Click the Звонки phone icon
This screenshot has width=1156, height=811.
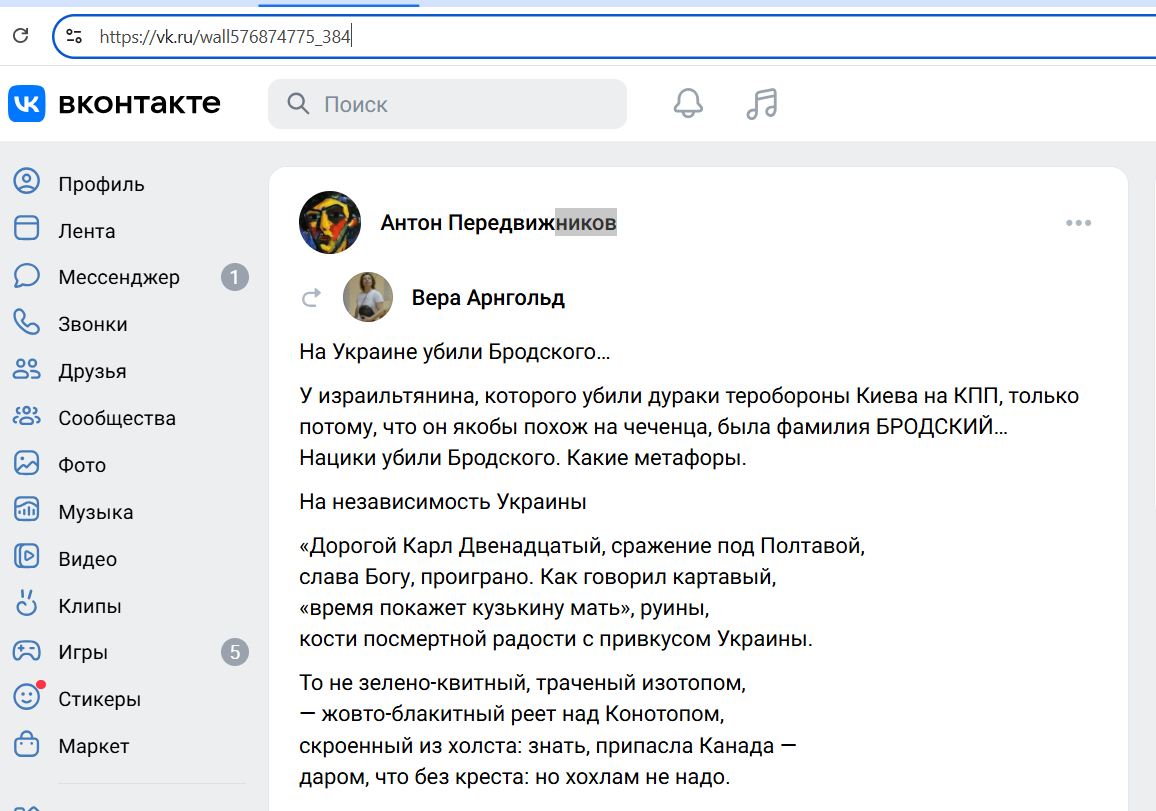click(27, 322)
